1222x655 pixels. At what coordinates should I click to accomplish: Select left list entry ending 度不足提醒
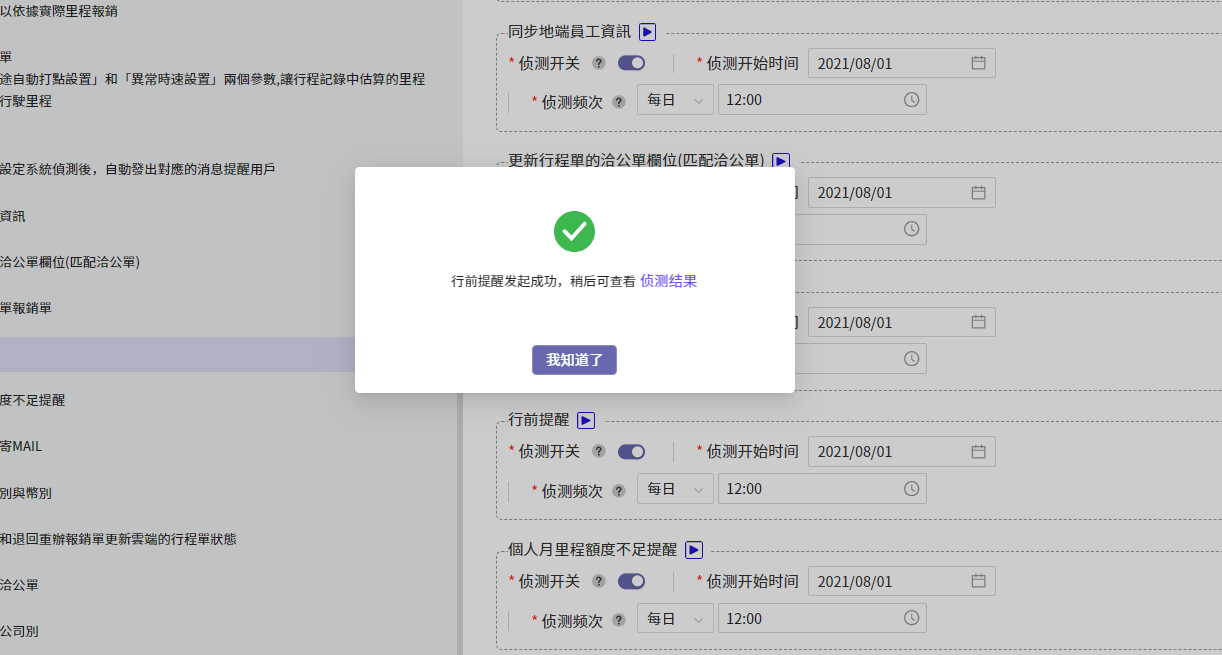point(33,400)
